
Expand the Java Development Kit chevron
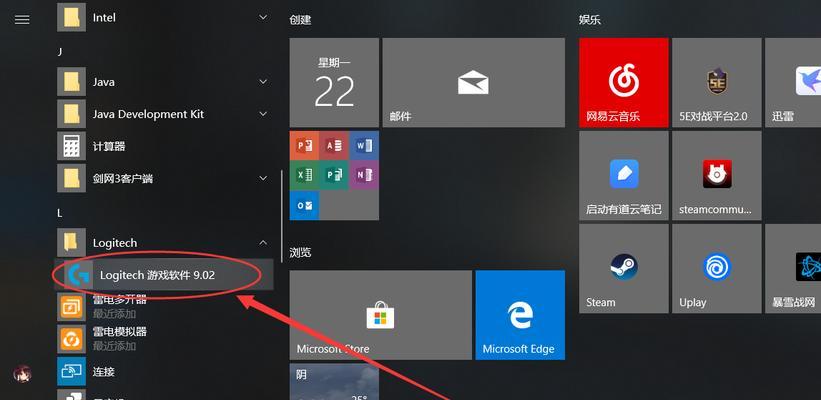tap(263, 114)
